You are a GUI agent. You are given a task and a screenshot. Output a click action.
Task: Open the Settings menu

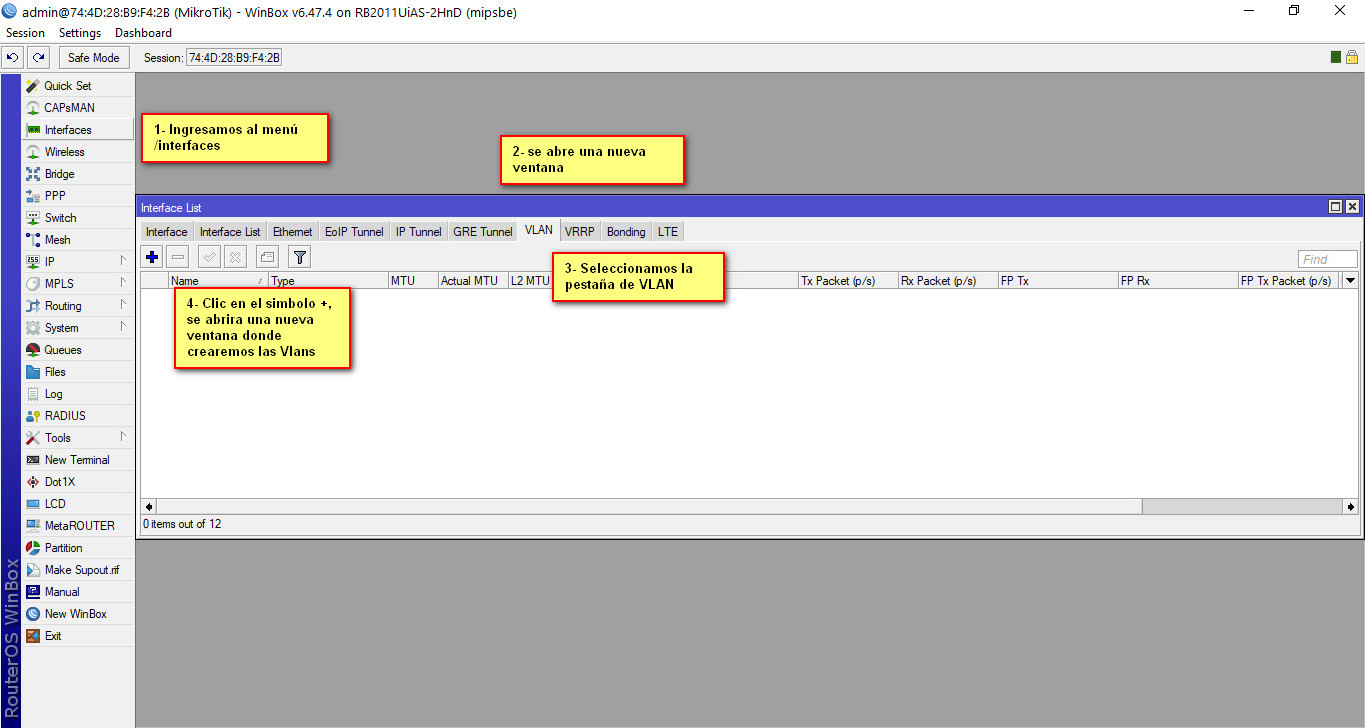80,33
